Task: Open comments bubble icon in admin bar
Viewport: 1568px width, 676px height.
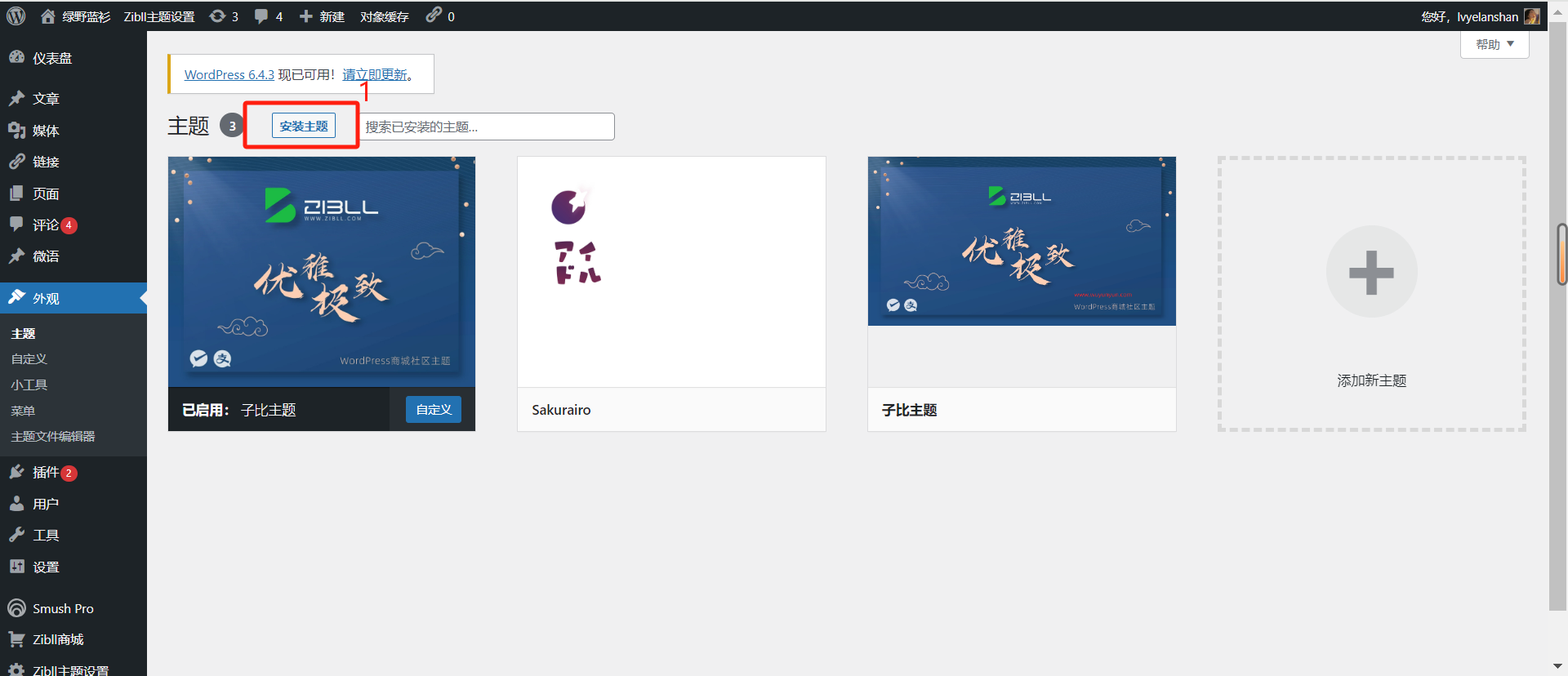Action: pyautogui.click(x=261, y=16)
